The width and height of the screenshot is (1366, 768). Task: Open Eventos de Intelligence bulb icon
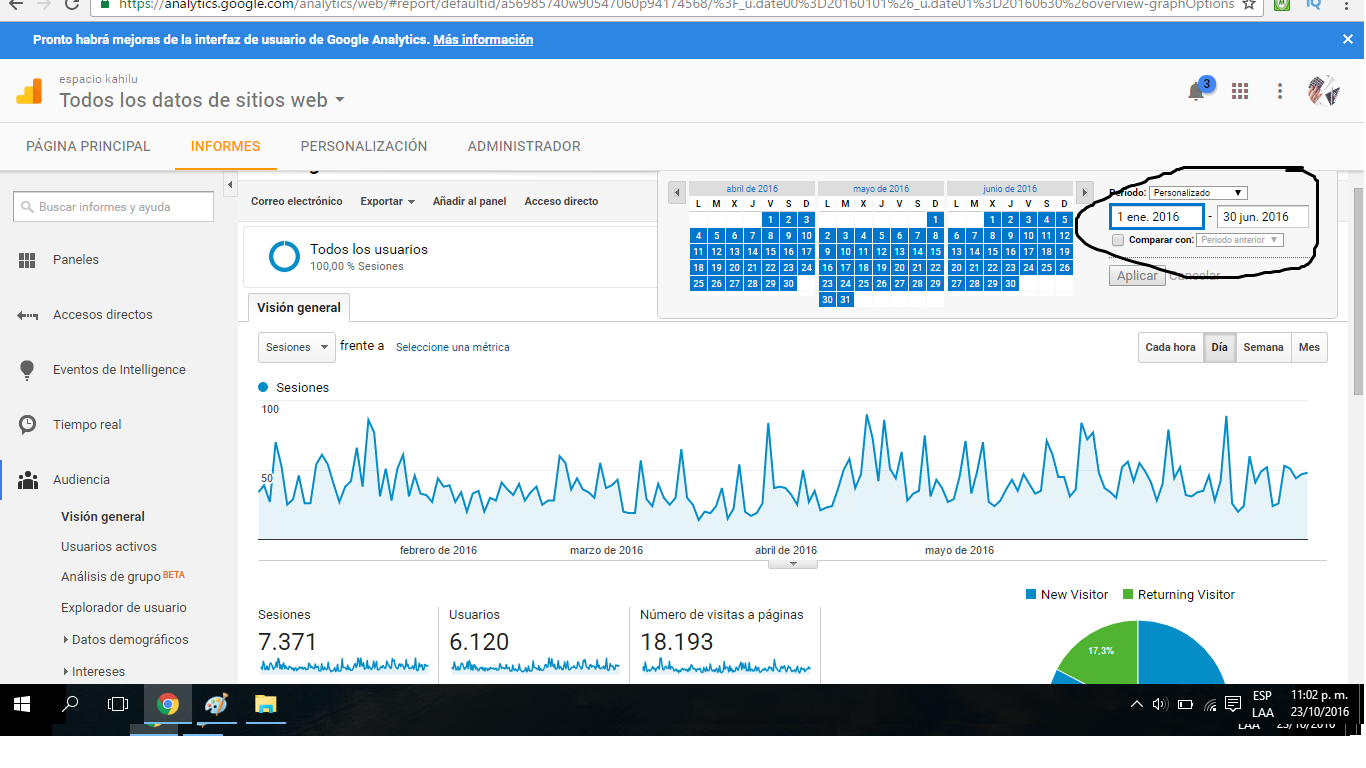click(27, 370)
